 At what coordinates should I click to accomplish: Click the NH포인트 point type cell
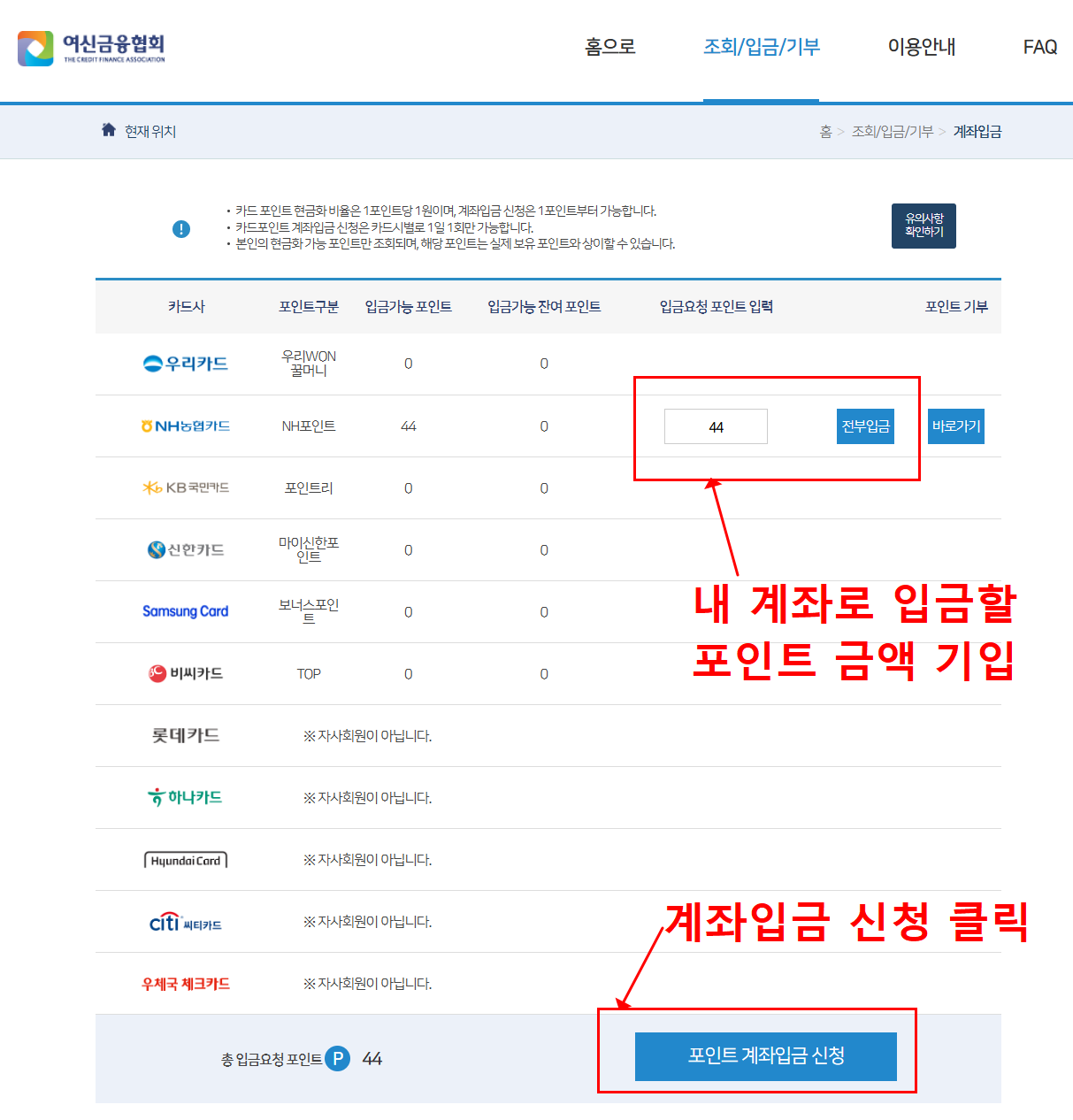pyautogui.click(x=309, y=426)
